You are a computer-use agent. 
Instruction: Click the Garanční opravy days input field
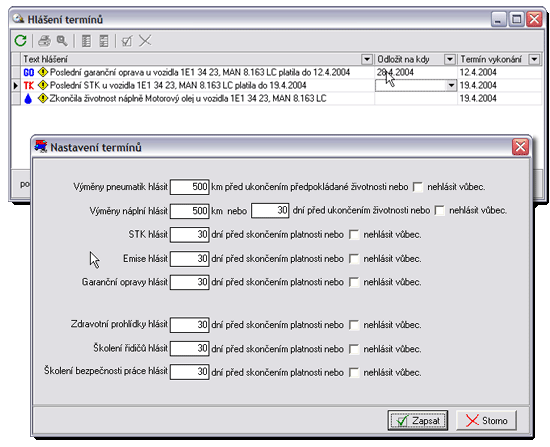coord(190,282)
